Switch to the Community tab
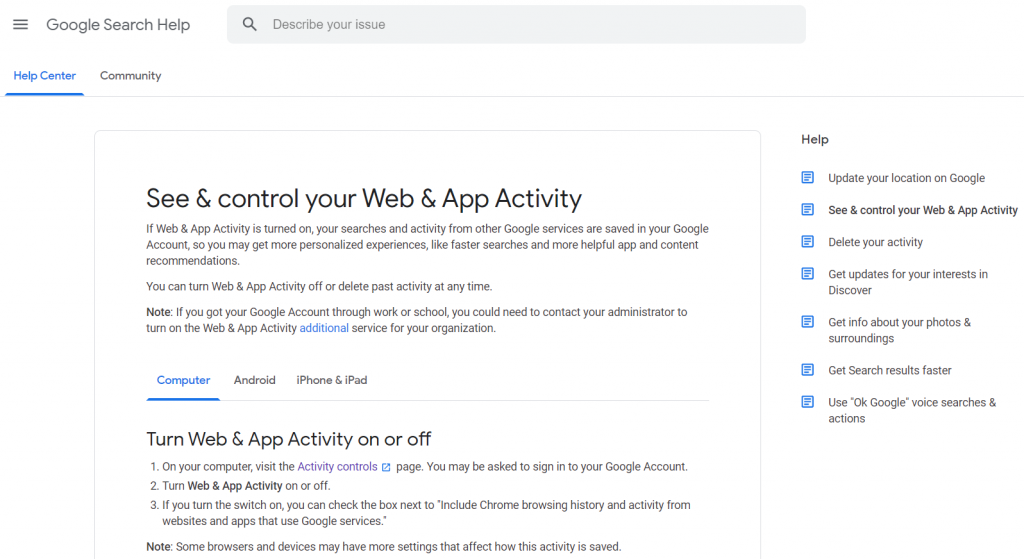1024x559 pixels. click(x=131, y=76)
